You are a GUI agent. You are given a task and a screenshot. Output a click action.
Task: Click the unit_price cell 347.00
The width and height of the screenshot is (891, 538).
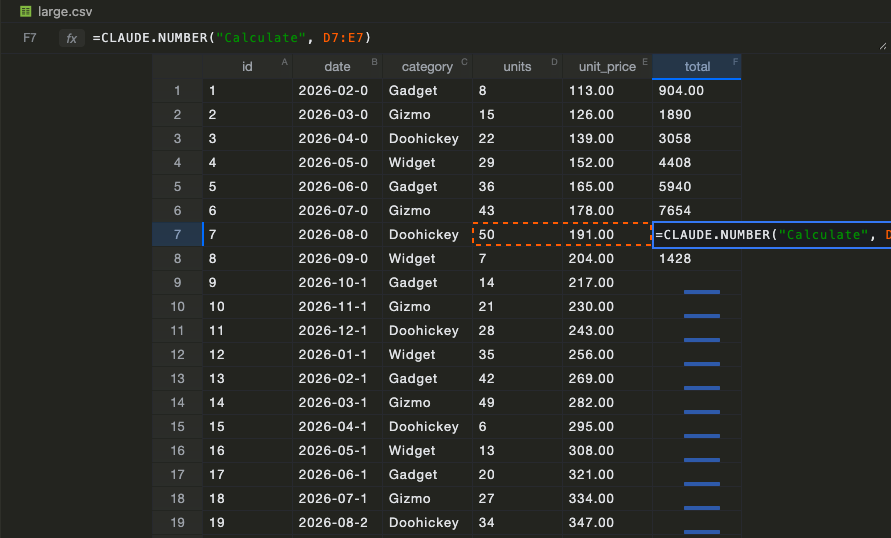tap(607, 523)
